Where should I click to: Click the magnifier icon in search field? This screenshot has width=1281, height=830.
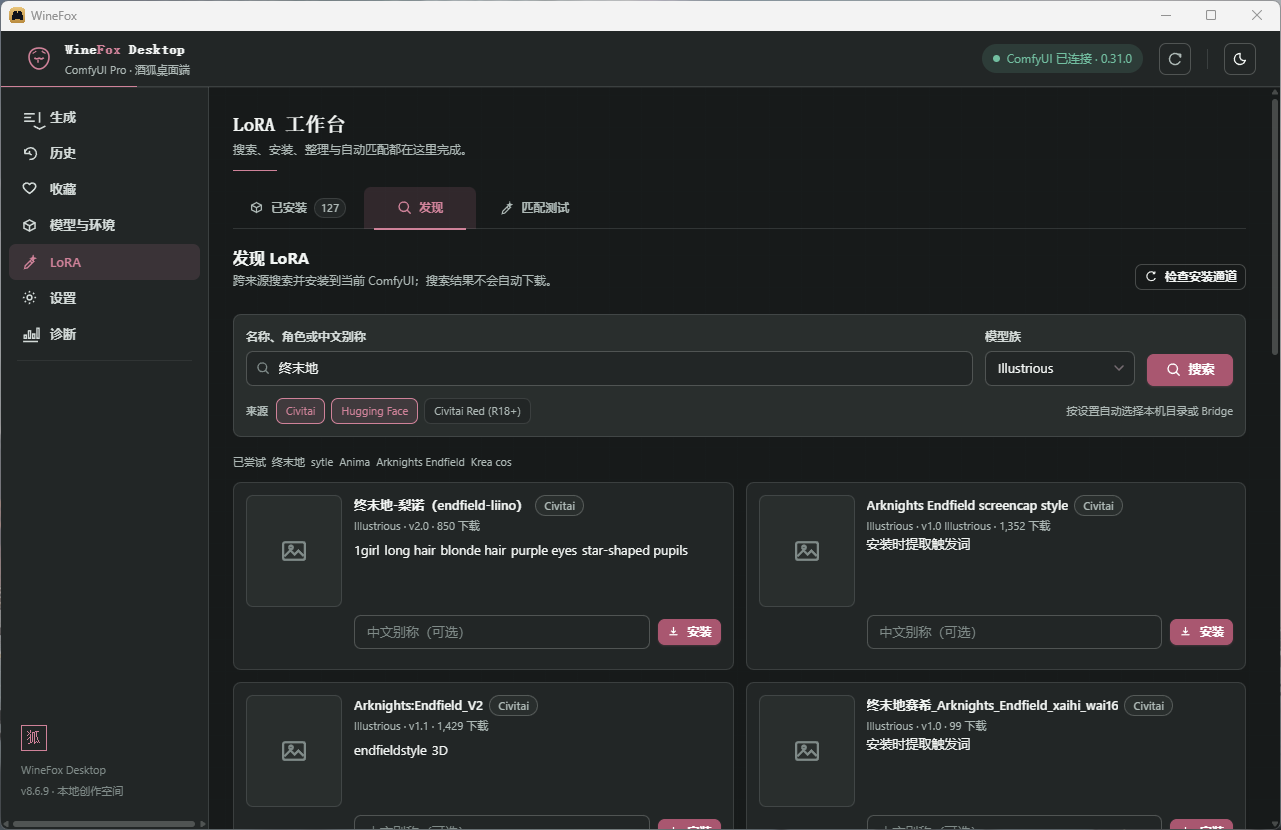click(263, 368)
